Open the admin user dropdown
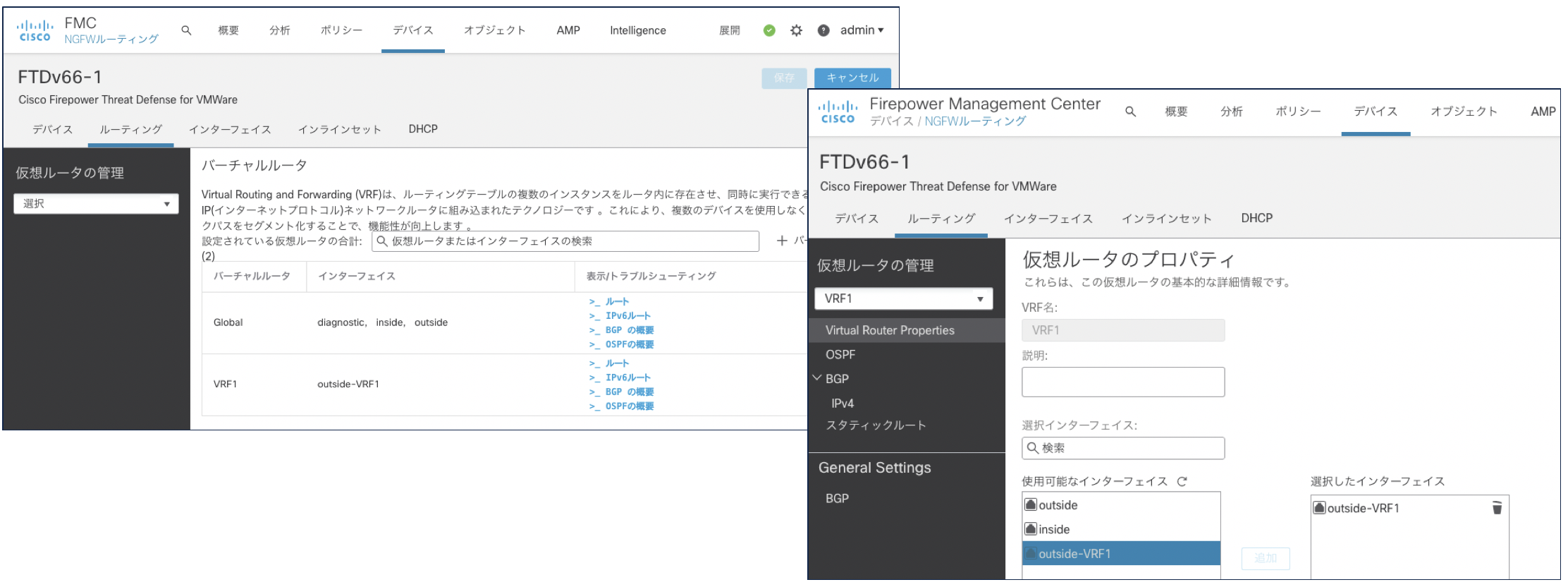Viewport: 1568px width, 587px height. pos(862,30)
